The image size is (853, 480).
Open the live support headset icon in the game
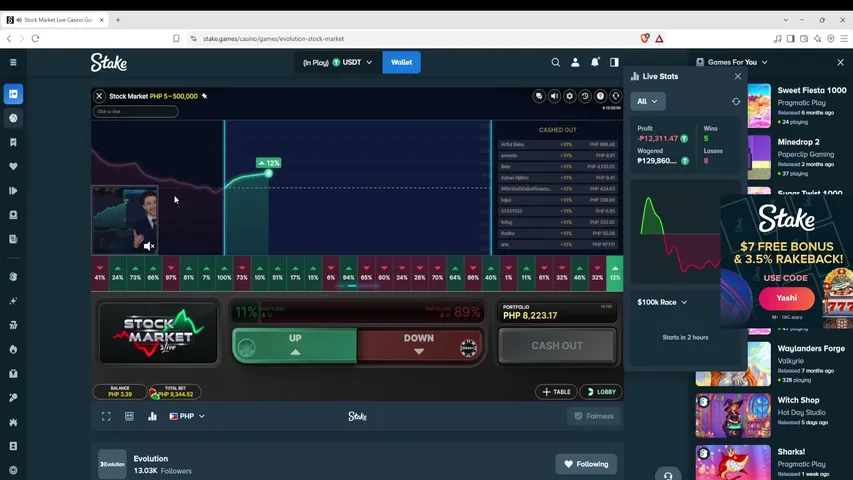(615, 96)
